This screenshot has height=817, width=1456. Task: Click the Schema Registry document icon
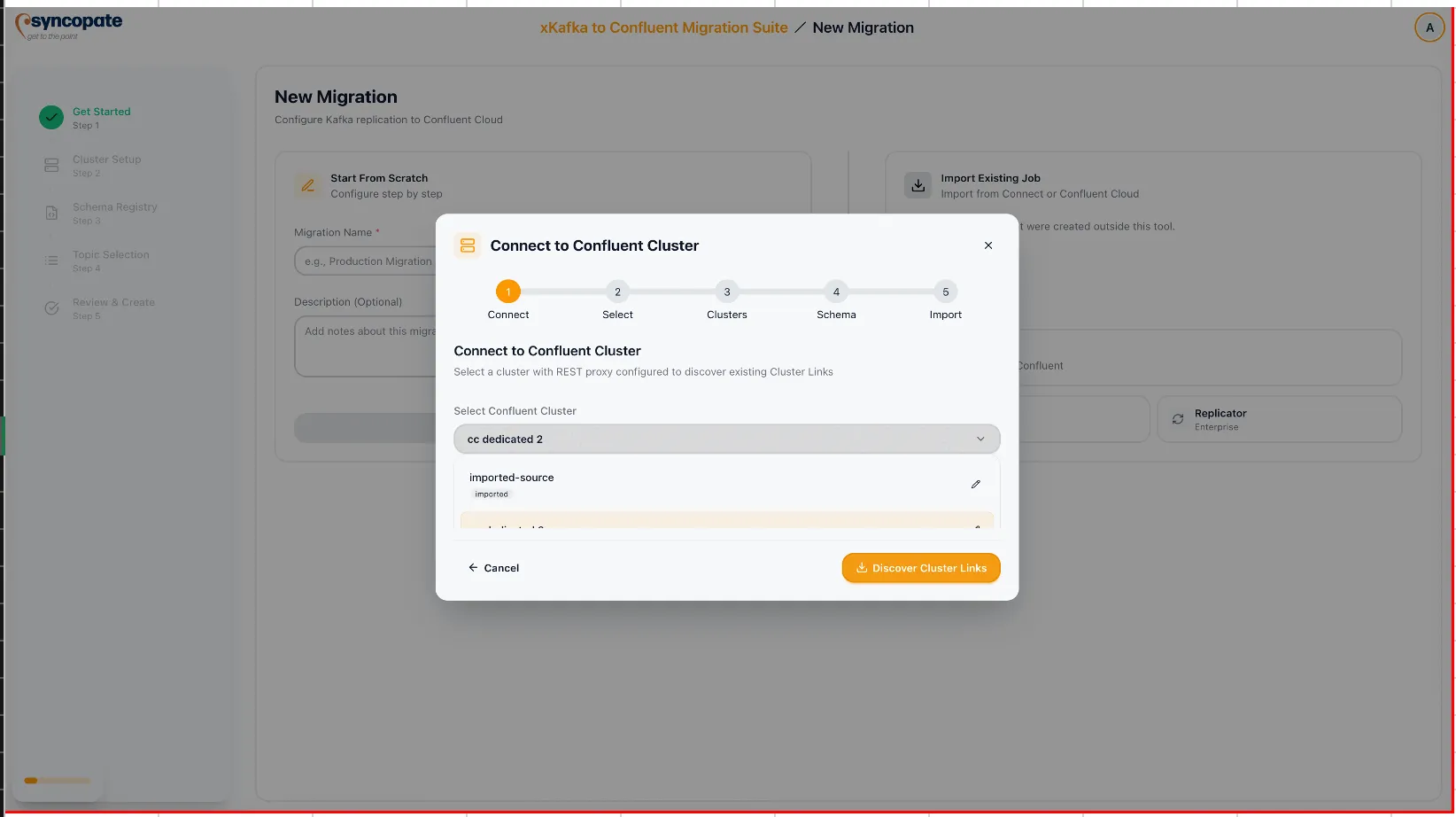pos(50,213)
